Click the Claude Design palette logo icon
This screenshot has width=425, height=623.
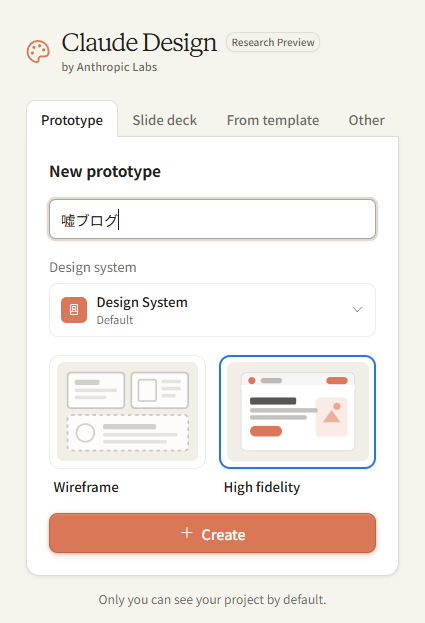pos(38,52)
